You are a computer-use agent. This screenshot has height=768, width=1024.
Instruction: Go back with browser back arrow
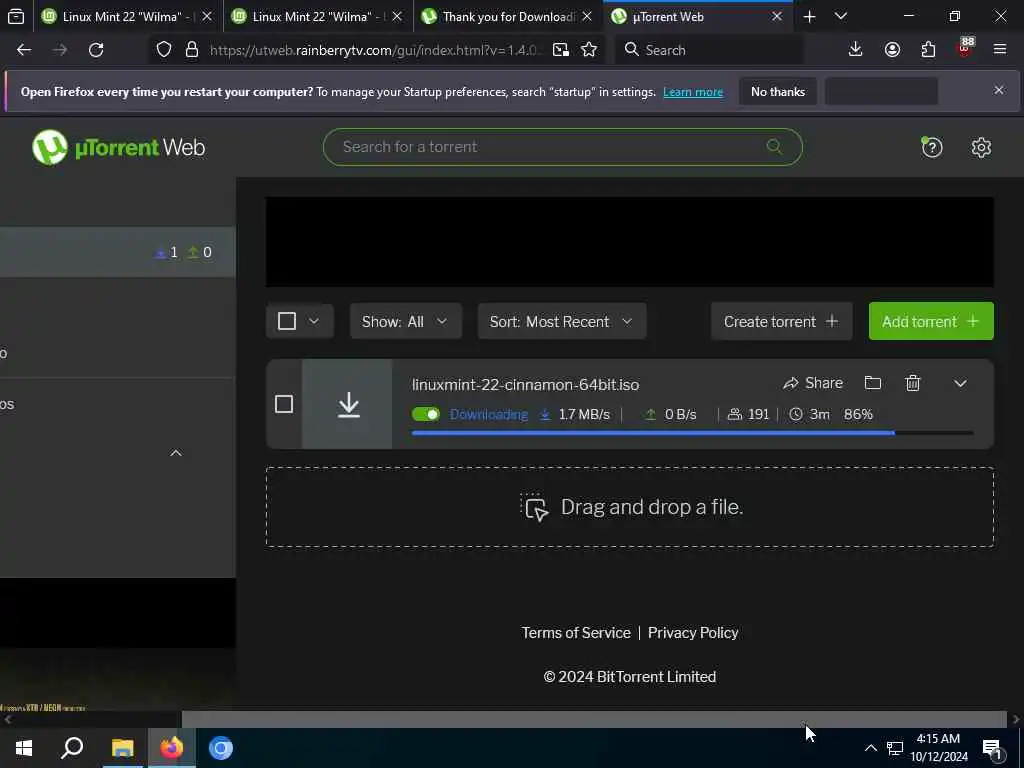click(24, 50)
